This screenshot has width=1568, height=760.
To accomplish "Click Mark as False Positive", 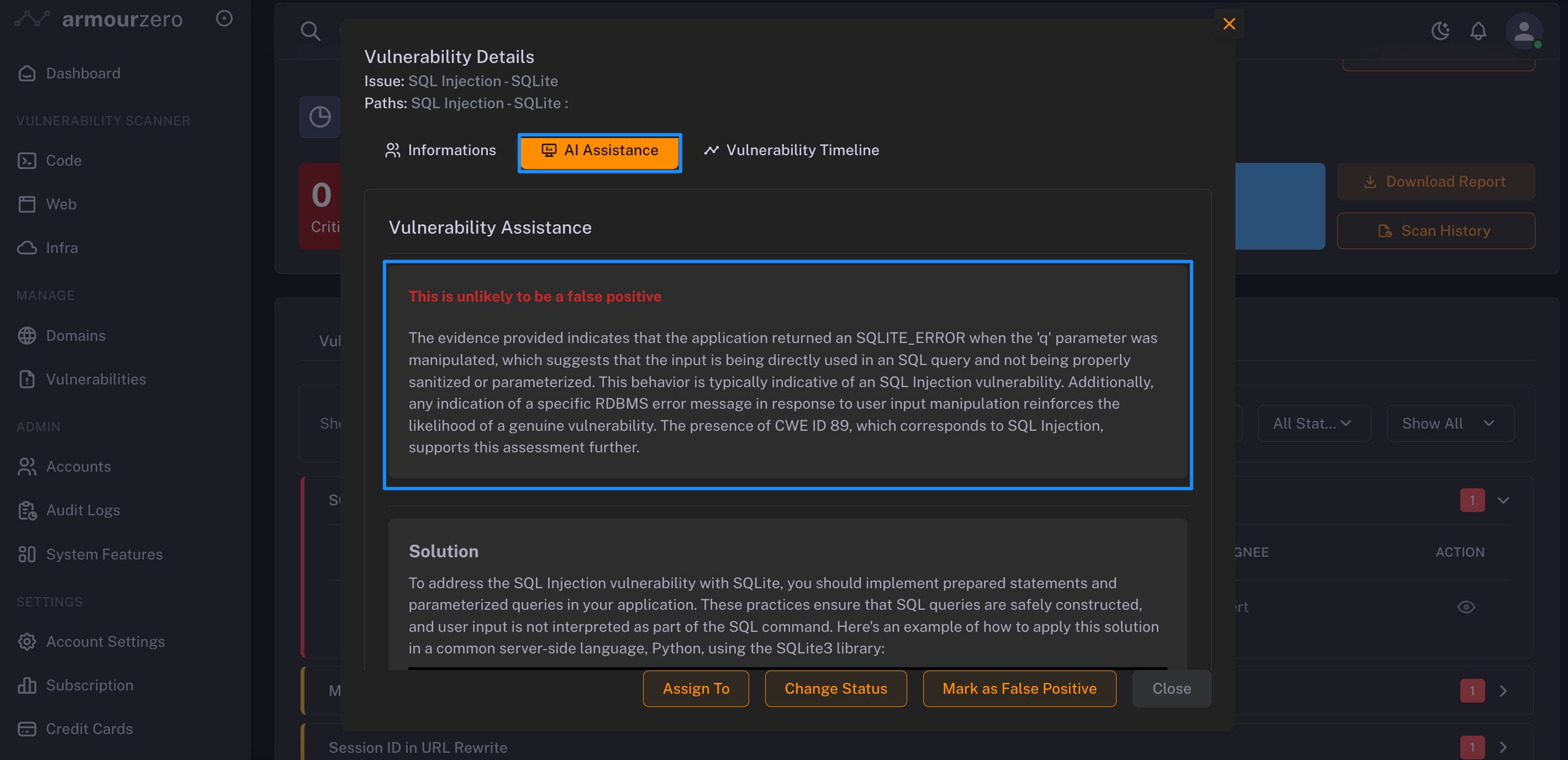I will click(x=1019, y=688).
